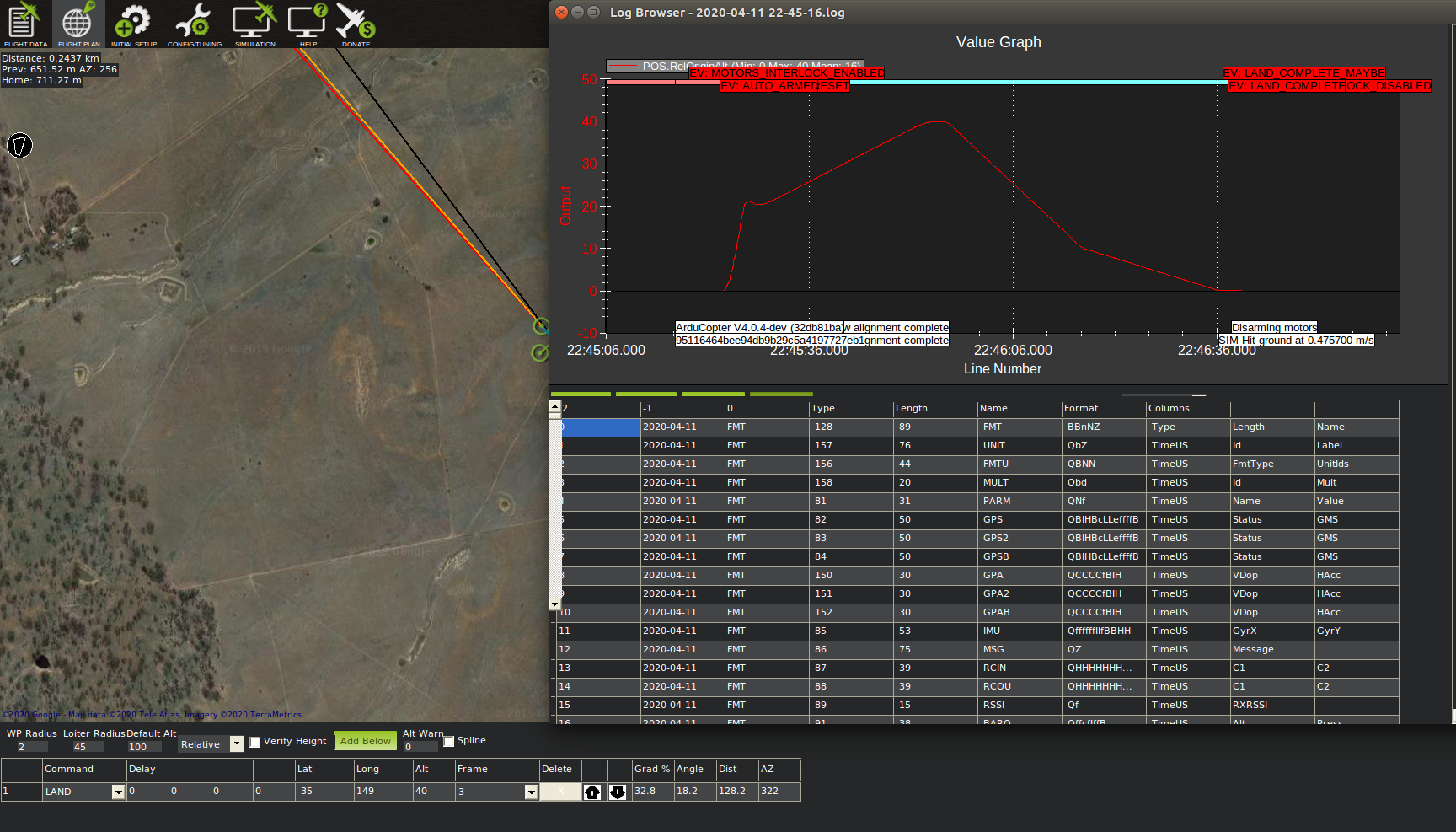The width and height of the screenshot is (1456, 832).
Task: Select the Long cell showing 149
Action: pos(383,792)
